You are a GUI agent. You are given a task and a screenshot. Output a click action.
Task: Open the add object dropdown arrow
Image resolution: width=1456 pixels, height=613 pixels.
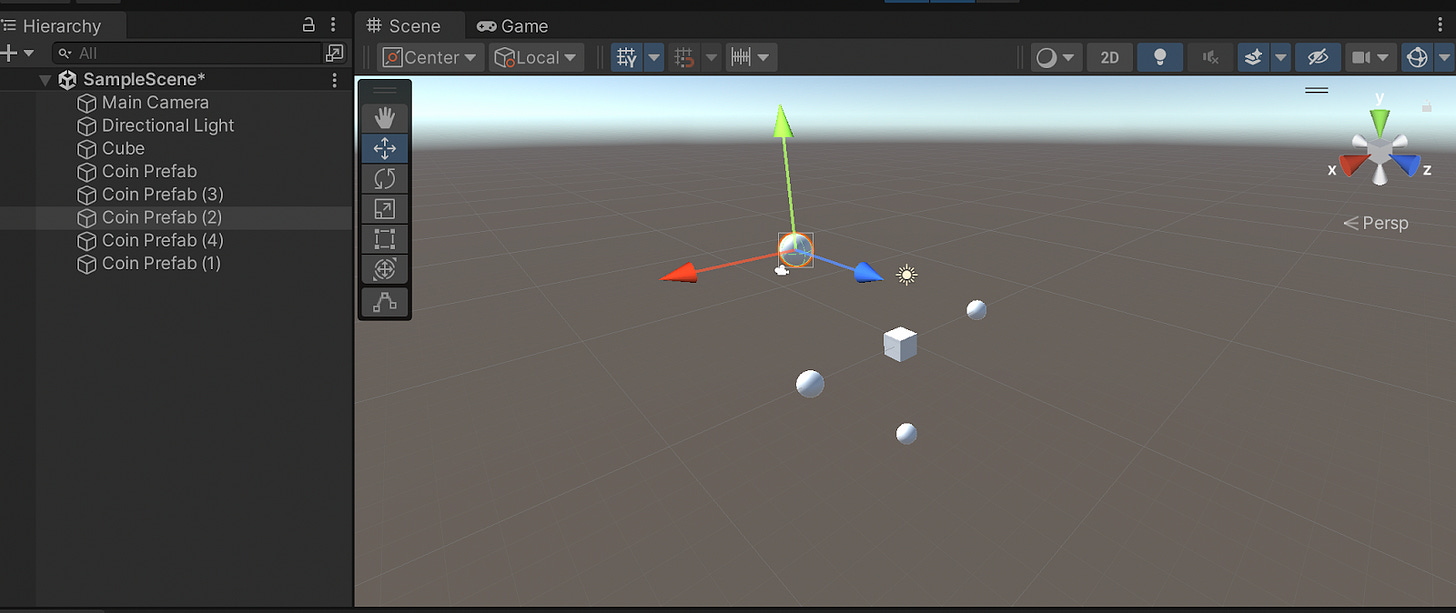click(28, 53)
